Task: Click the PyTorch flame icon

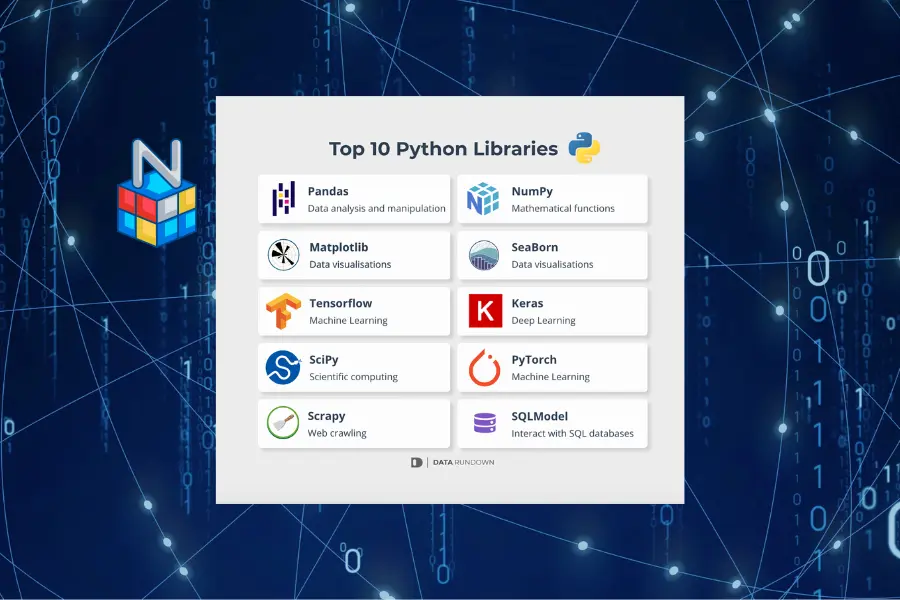Action: [x=484, y=367]
